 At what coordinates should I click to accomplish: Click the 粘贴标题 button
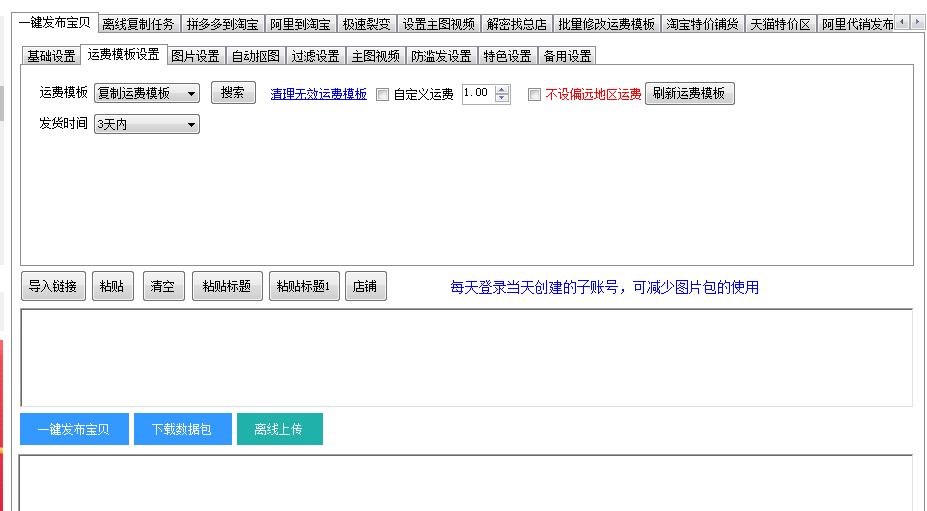coord(227,286)
